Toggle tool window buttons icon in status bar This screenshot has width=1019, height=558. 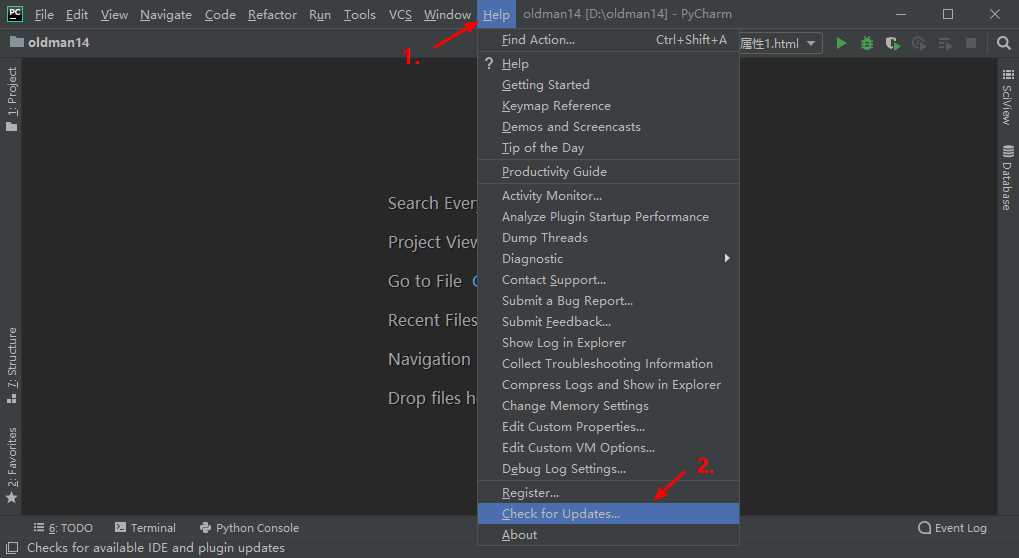pos(12,548)
